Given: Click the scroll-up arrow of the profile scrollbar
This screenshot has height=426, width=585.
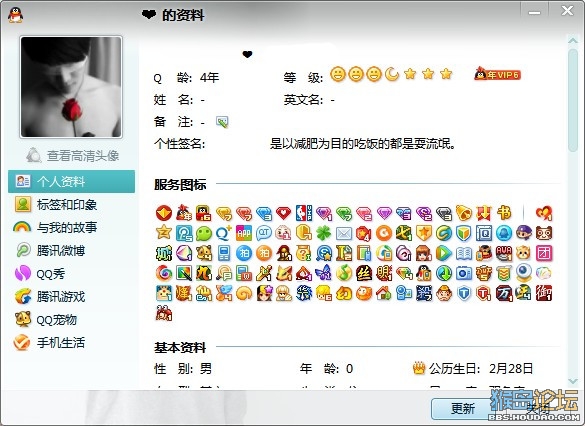Looking at the screenshot, I should tap(573, 41).
